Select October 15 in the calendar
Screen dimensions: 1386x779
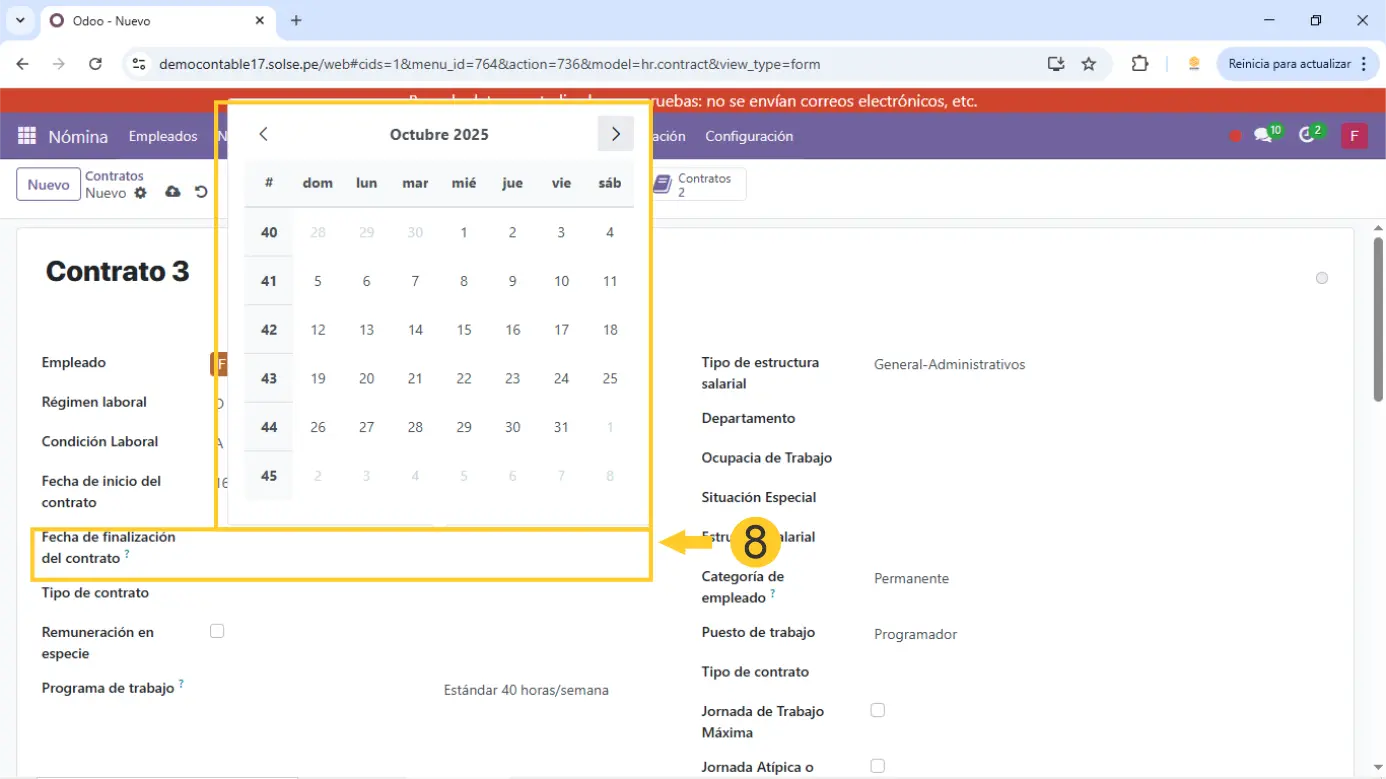[x=464, y=330]
